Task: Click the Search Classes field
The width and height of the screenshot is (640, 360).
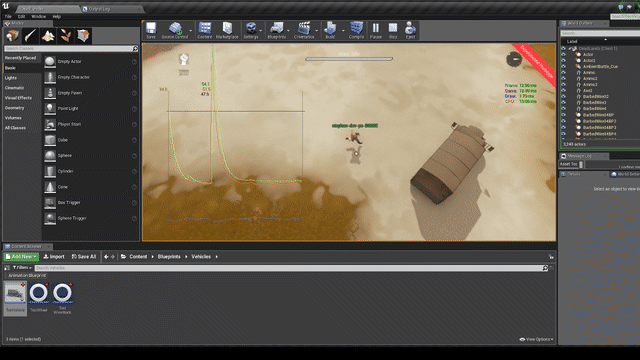Action: [71, 49]
